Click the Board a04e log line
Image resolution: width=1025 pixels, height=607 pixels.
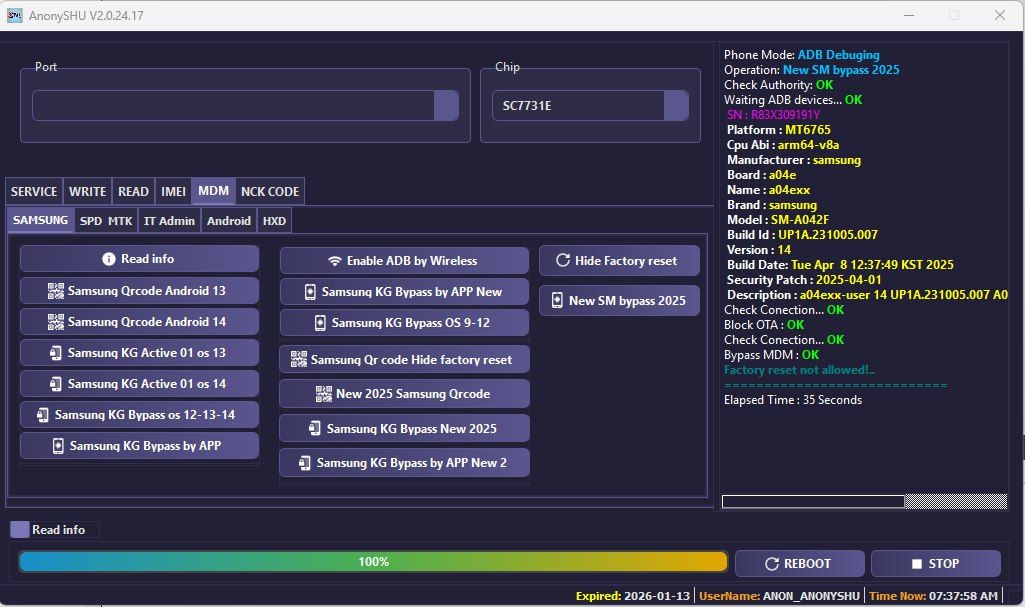pos(762,175)
